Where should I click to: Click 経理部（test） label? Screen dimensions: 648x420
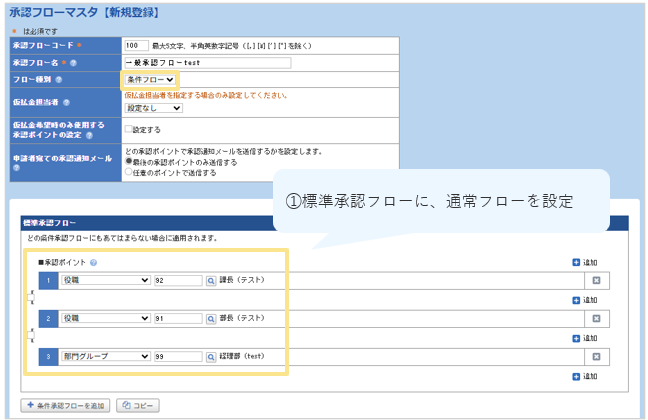point(242,356)
